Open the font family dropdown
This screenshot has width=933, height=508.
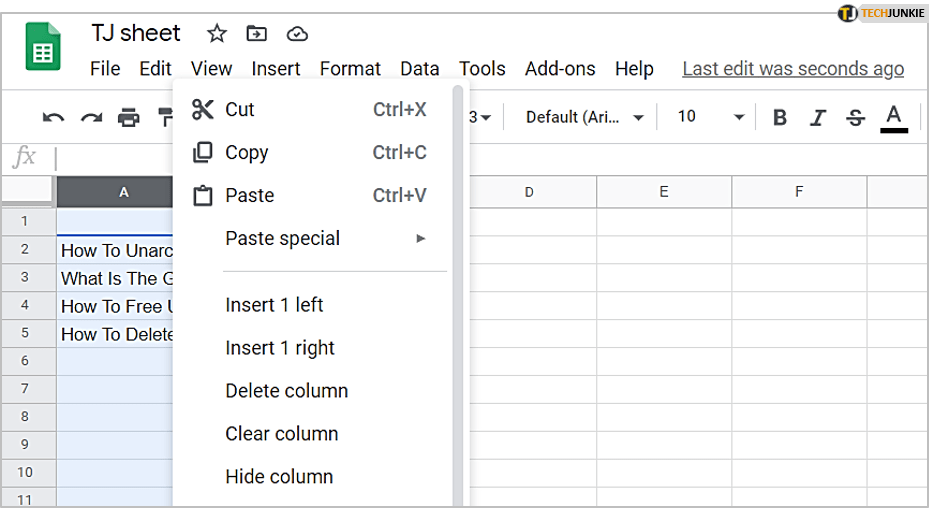tap(585, 117)
